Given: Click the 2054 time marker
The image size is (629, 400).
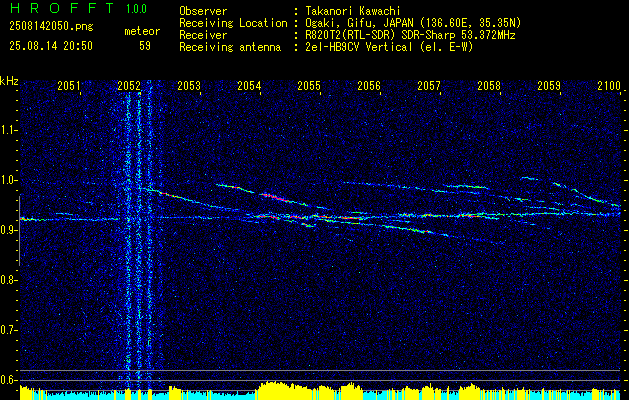Looking at the screenshot, I should tap(249, 85).
